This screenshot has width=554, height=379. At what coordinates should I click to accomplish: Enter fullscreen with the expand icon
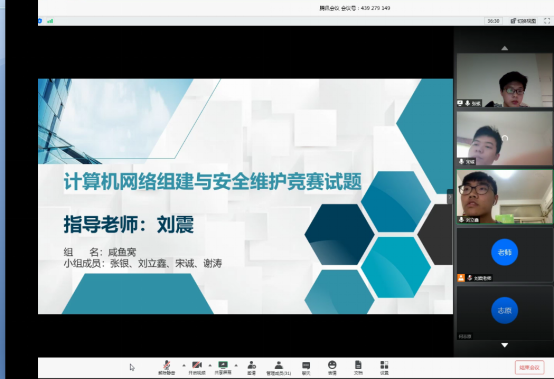547,21
